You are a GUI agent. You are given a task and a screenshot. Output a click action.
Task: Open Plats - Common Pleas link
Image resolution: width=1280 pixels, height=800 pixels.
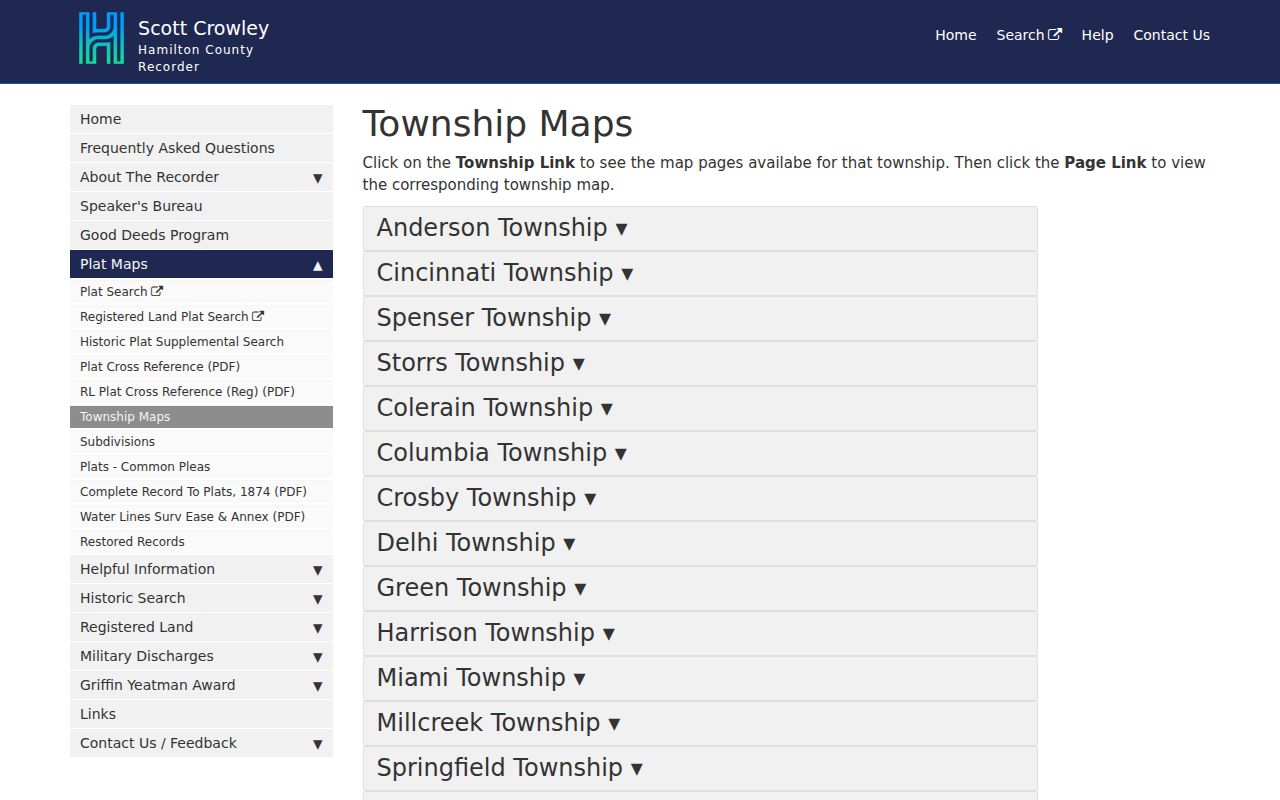201,467
